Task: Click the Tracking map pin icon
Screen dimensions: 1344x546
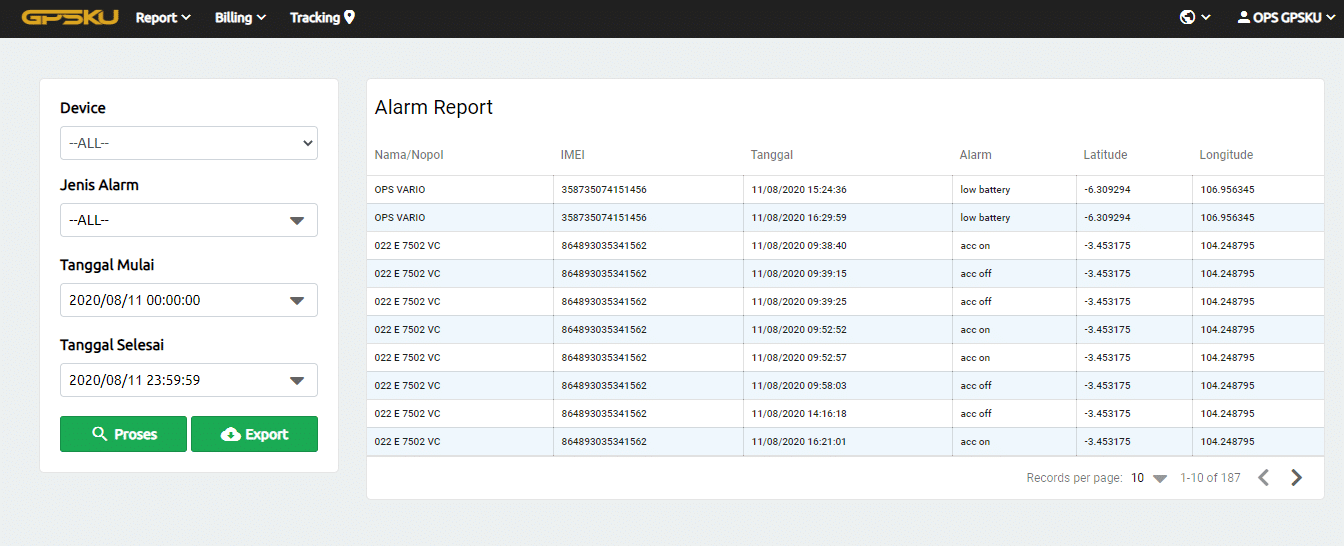Action: coord(349,18)
